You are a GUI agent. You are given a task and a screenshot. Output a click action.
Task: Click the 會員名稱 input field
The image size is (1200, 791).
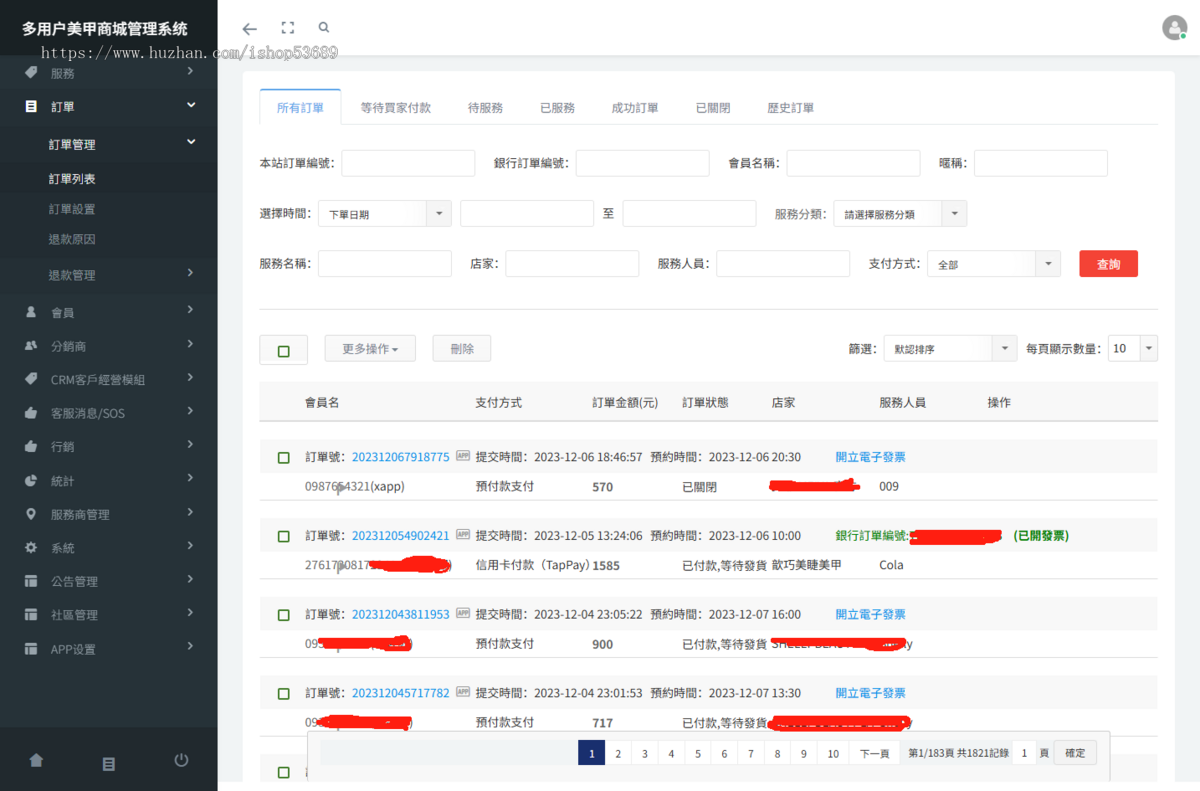pos(853,163)
